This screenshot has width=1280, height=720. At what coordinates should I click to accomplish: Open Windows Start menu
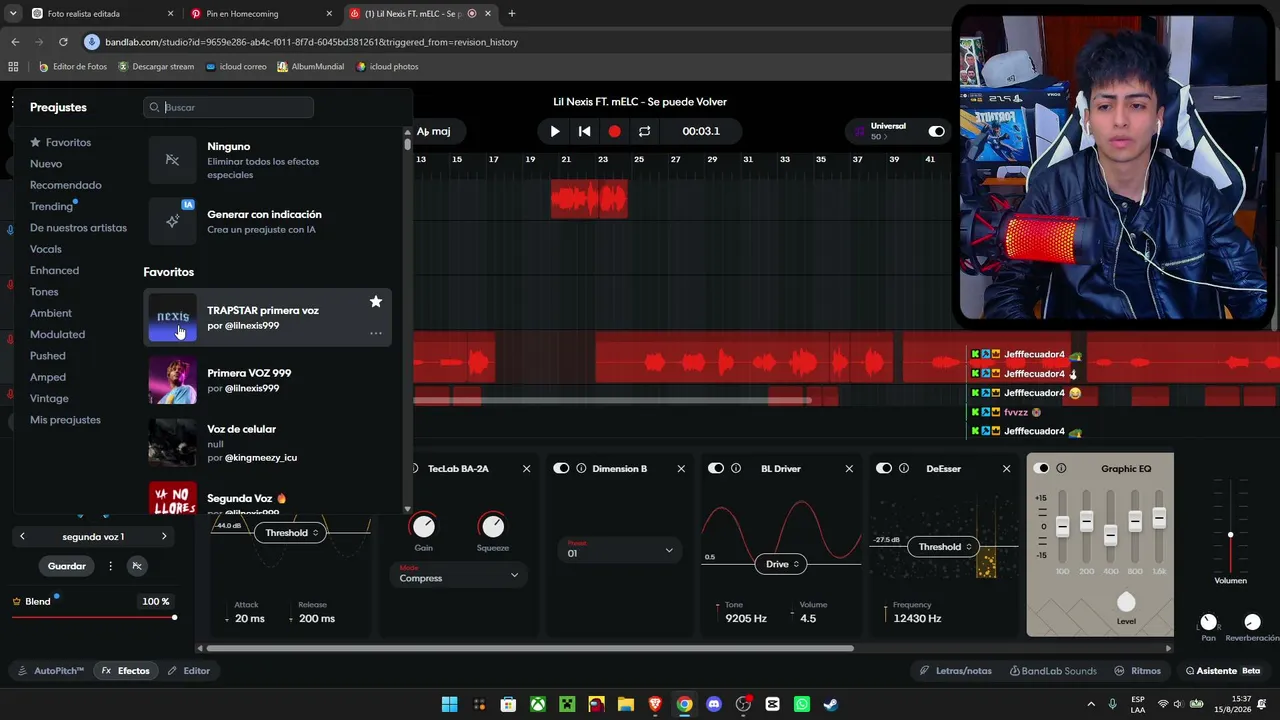450,704
